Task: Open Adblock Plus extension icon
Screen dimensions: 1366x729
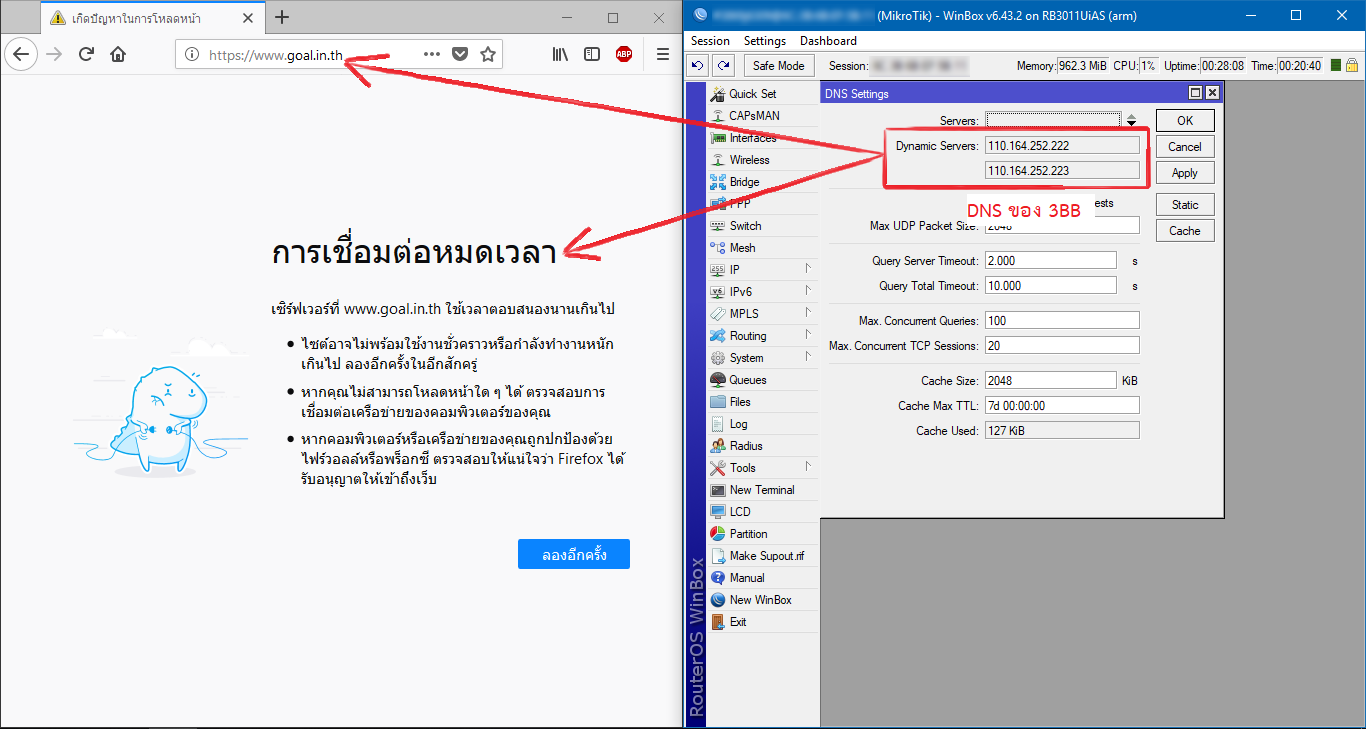Action: coord(624,54)
